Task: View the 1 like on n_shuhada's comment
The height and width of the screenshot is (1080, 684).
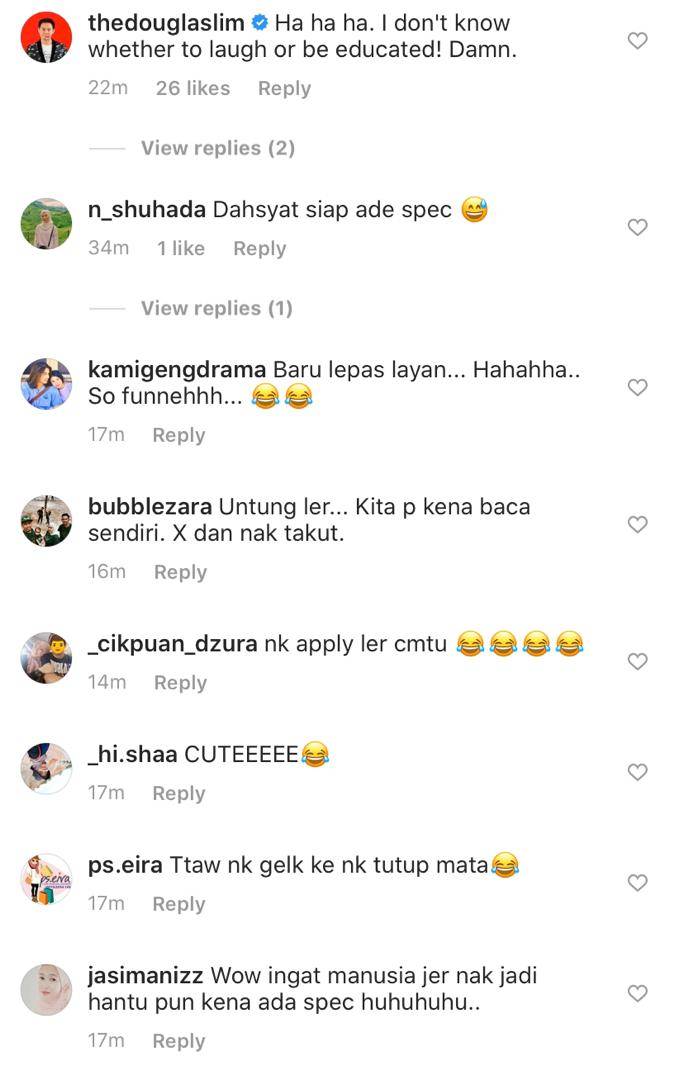Action: coord(180,248)
